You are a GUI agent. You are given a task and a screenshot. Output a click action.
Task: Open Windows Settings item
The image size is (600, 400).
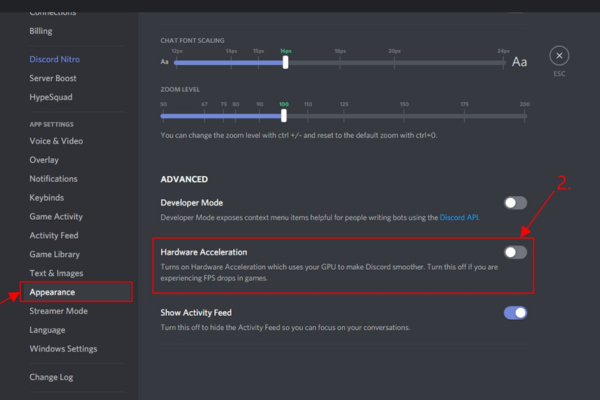tap(64, 349)
